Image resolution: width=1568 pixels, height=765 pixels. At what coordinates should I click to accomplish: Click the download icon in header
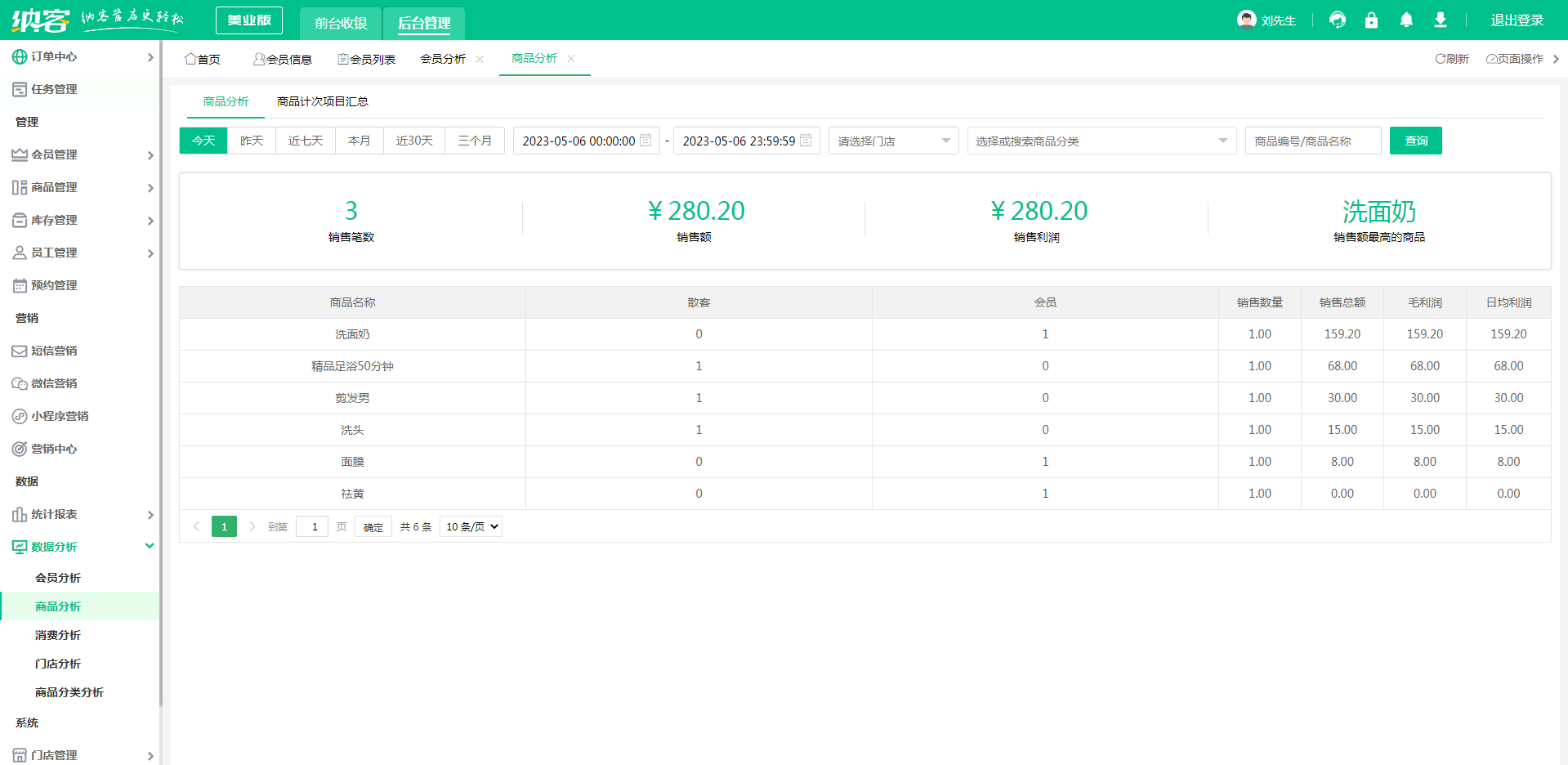point(1441,20)
